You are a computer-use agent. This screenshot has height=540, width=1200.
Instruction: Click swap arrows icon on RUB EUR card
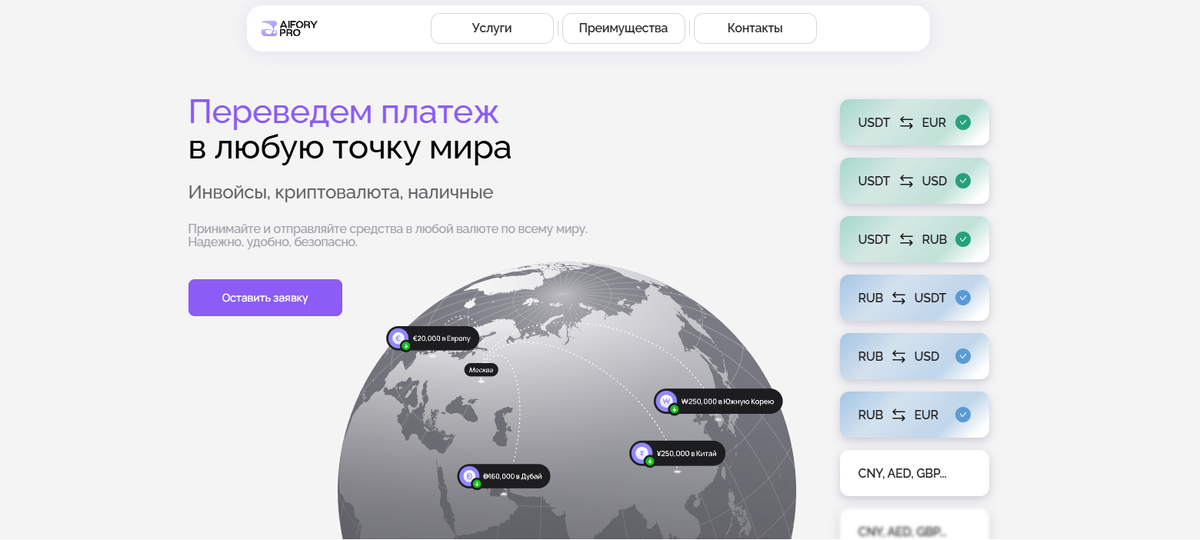898,415
